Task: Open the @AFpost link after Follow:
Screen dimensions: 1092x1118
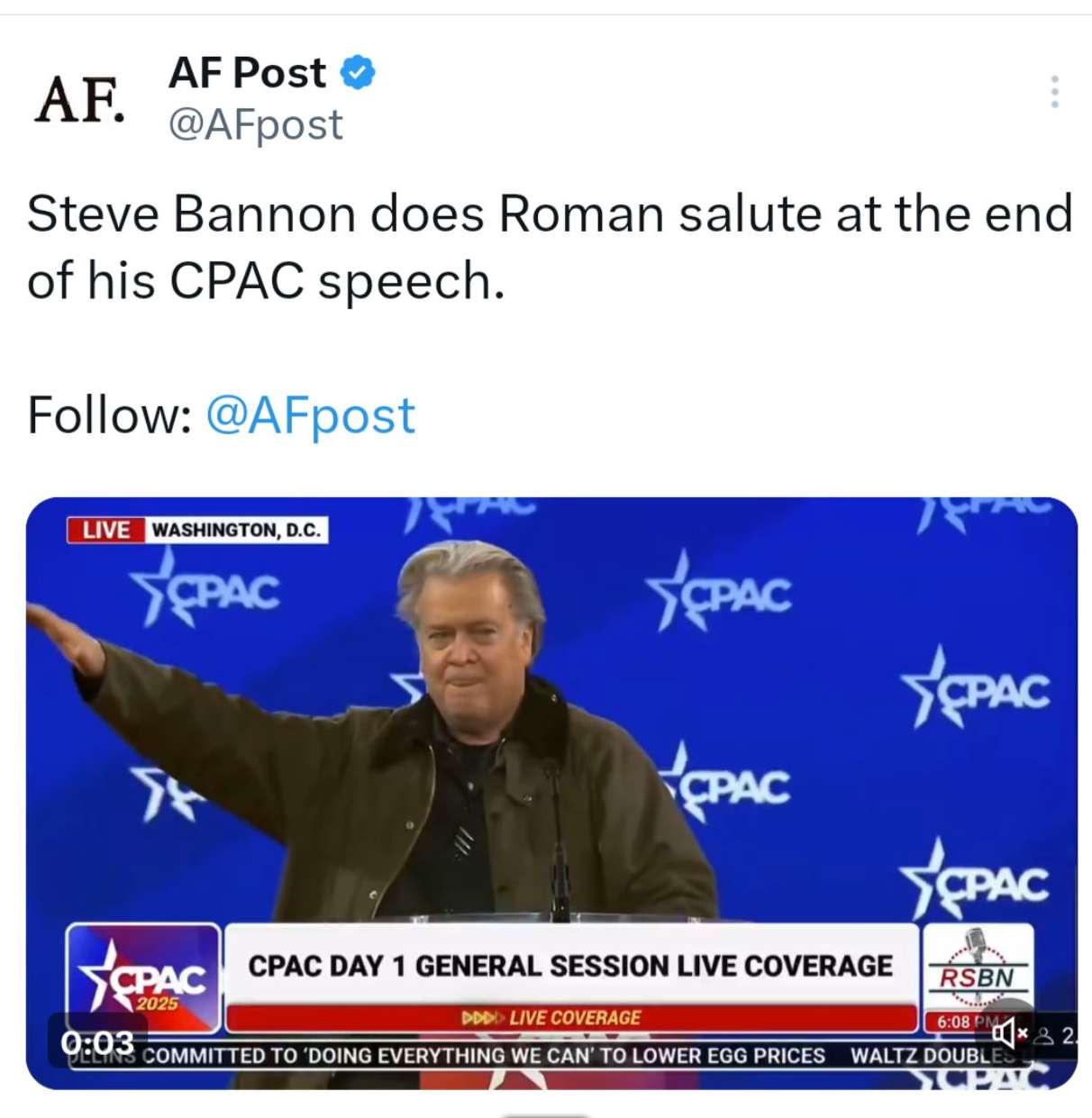Action: (x=311, y=415)
